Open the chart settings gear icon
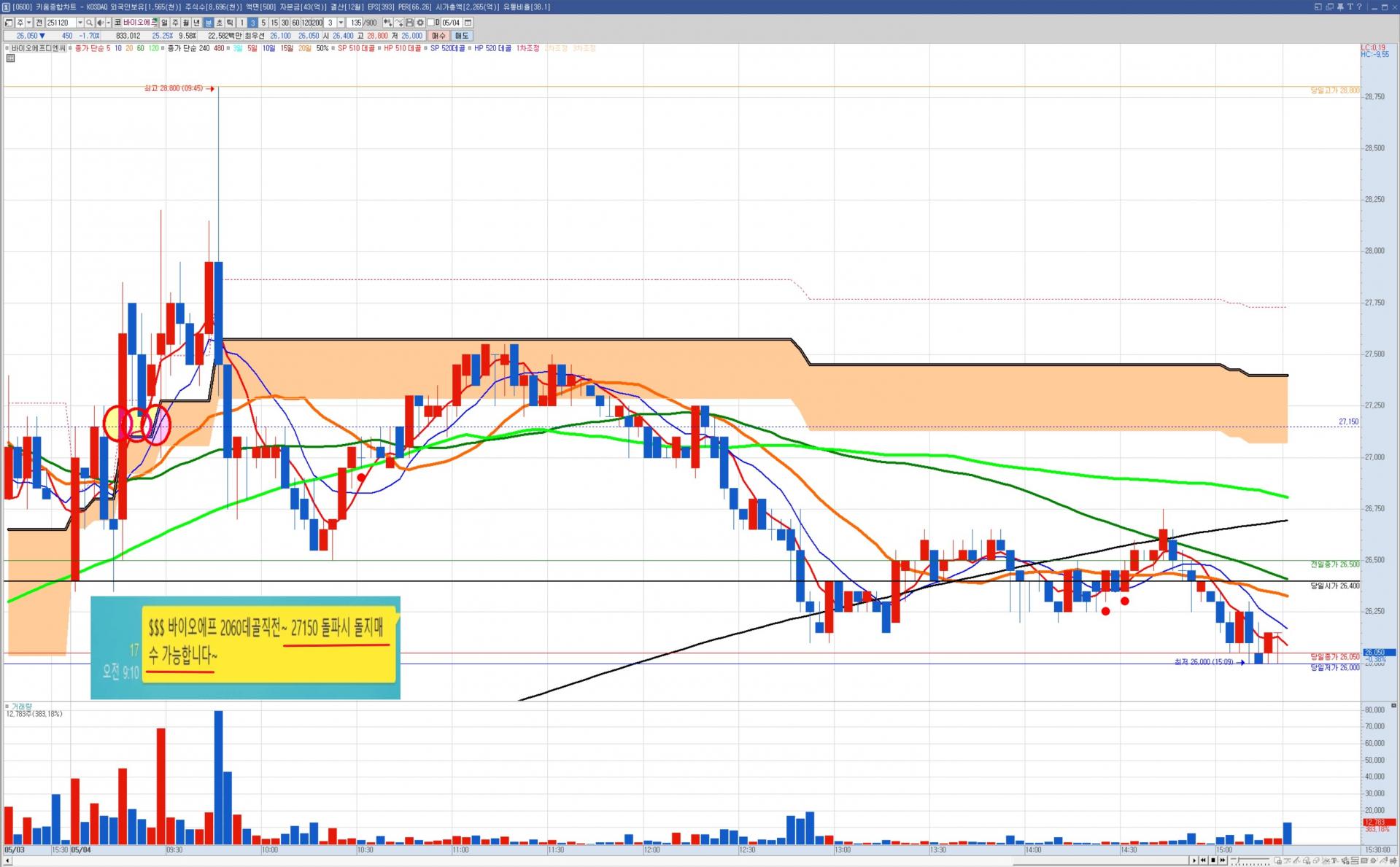This screenshot has height=867, width=1400. [x=420, y=23]
